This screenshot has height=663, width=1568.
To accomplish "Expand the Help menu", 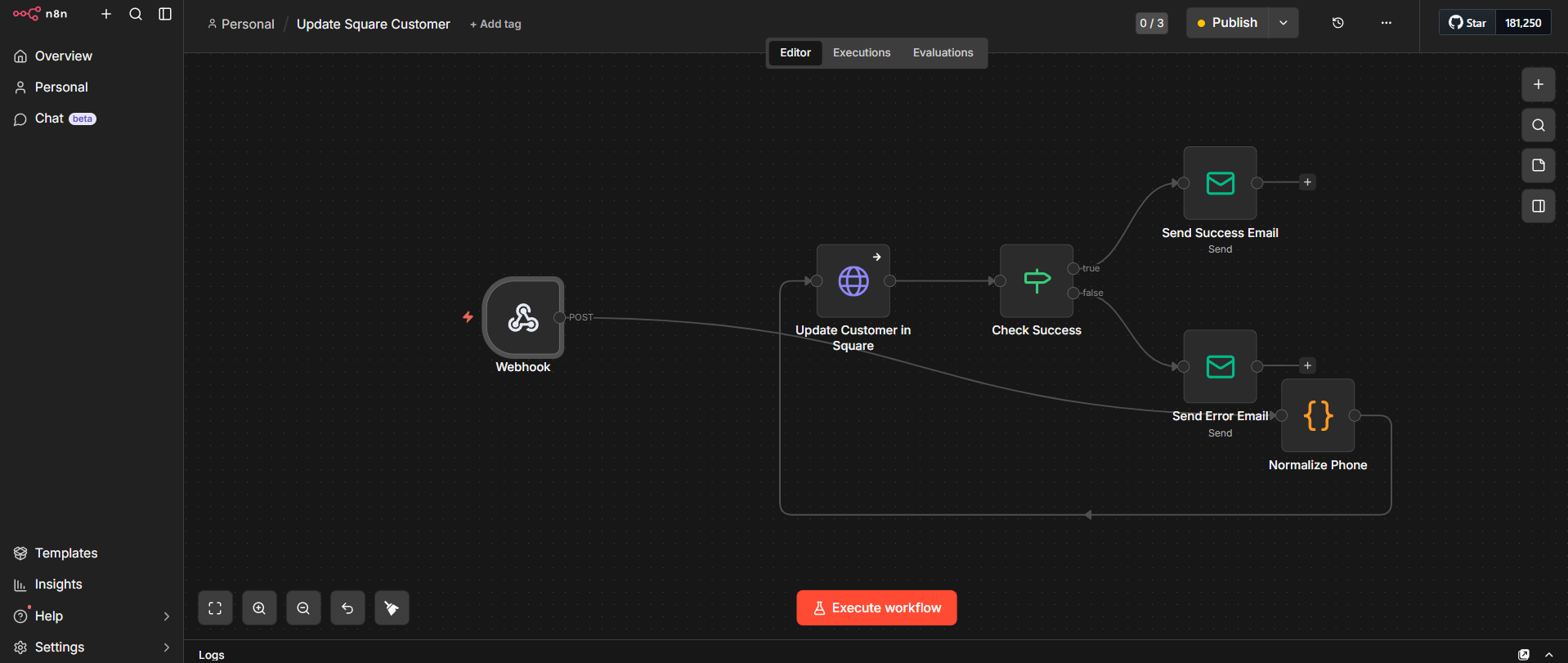I will pyautogui.click(x=92, y=616).
